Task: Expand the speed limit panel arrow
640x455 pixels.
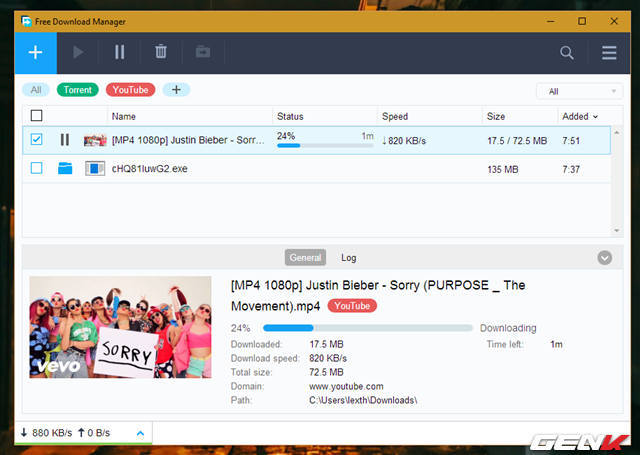Action: coord(140,433)
